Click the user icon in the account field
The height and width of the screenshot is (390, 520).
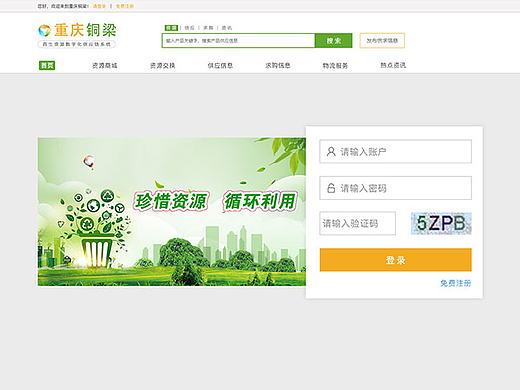[x=331, y=152]
